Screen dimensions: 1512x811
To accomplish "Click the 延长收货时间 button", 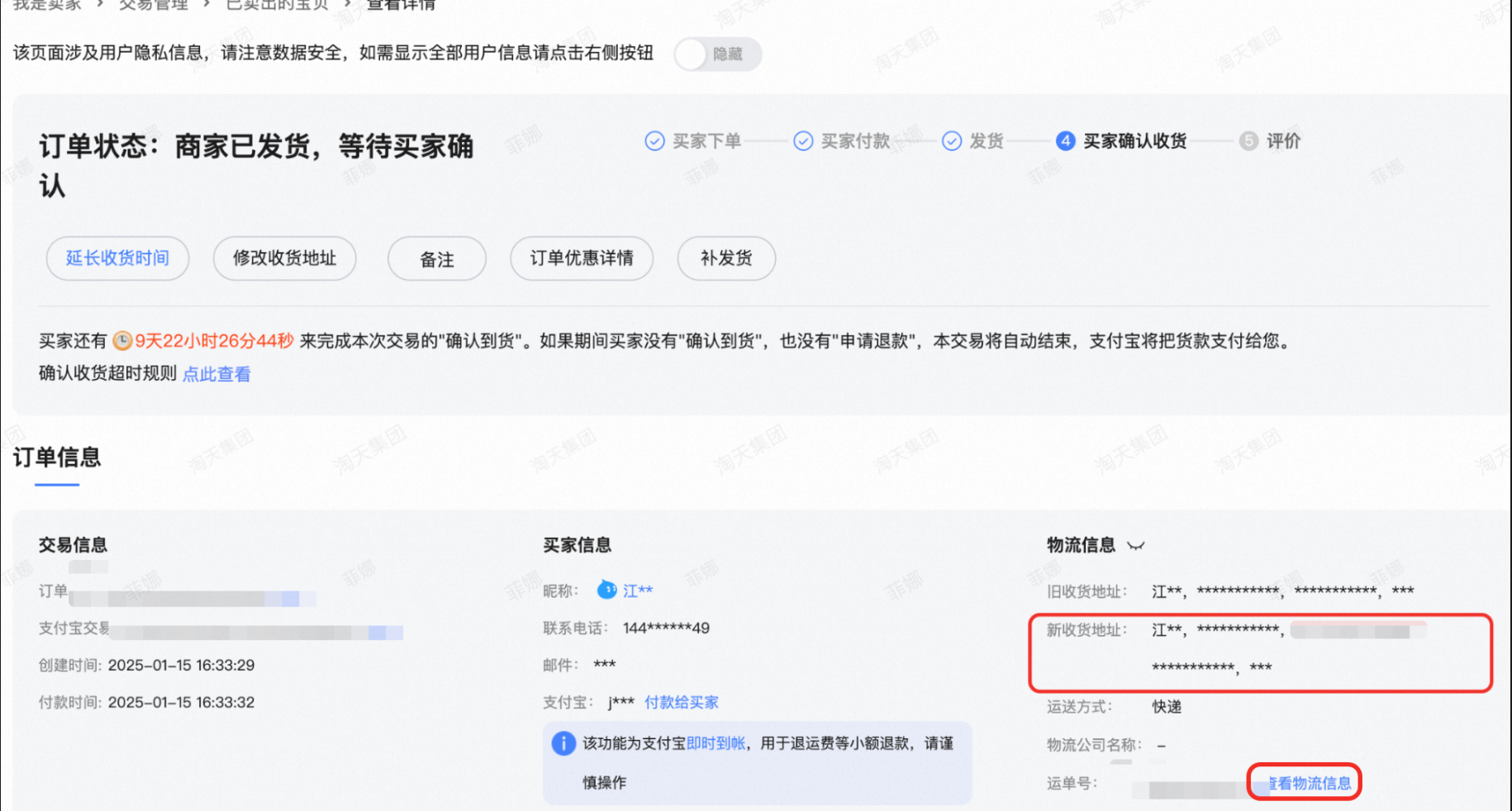I will click(x=117, y=258).
